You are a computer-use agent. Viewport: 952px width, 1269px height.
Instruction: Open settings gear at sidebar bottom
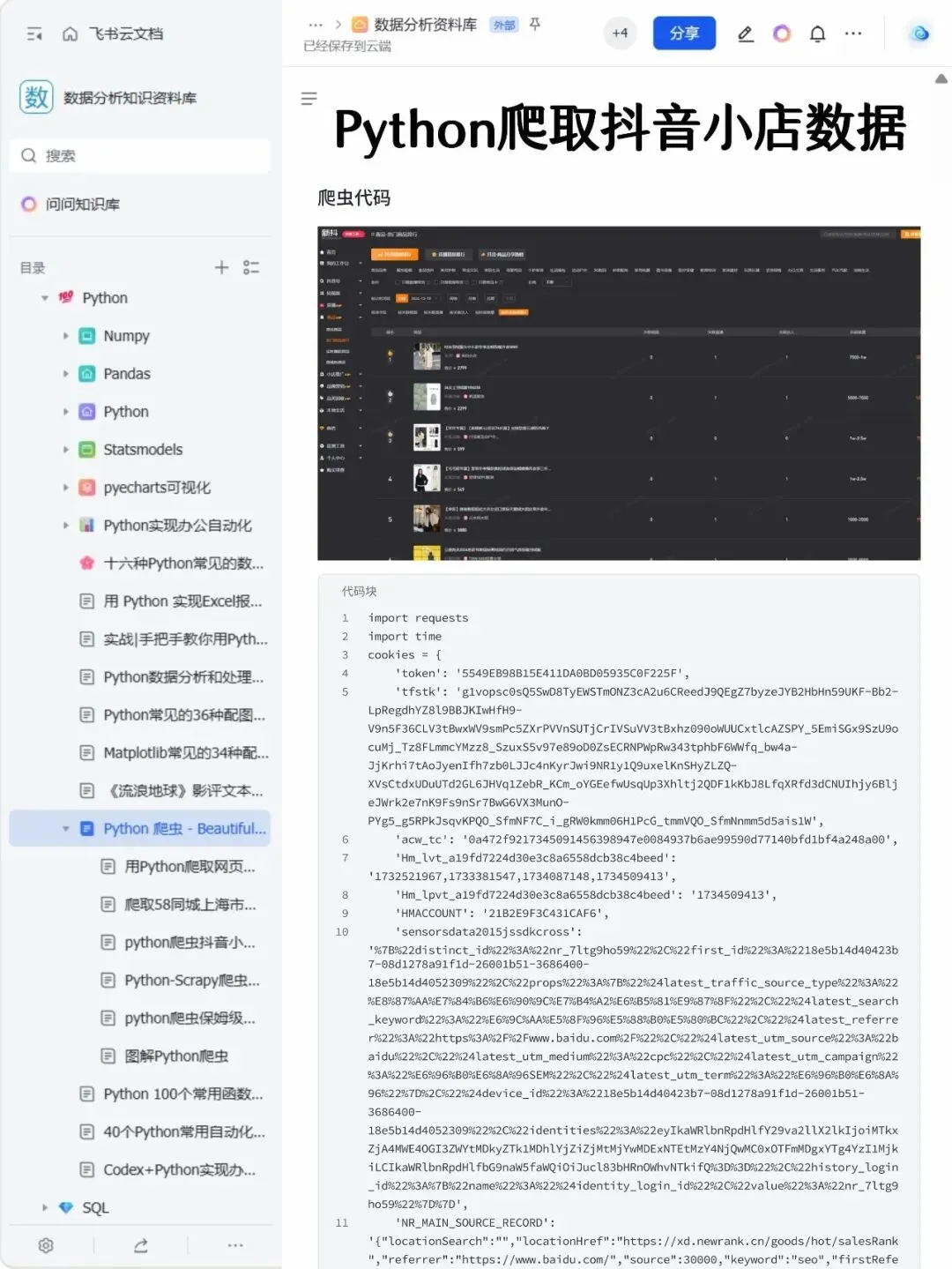tap(46, 1245)
